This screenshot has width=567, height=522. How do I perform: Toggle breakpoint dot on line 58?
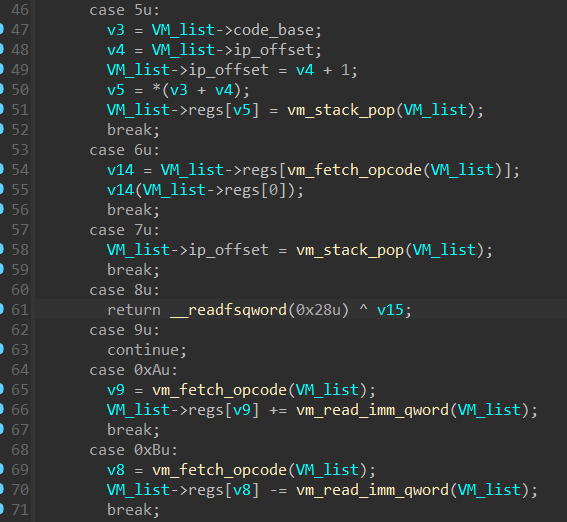1,249
